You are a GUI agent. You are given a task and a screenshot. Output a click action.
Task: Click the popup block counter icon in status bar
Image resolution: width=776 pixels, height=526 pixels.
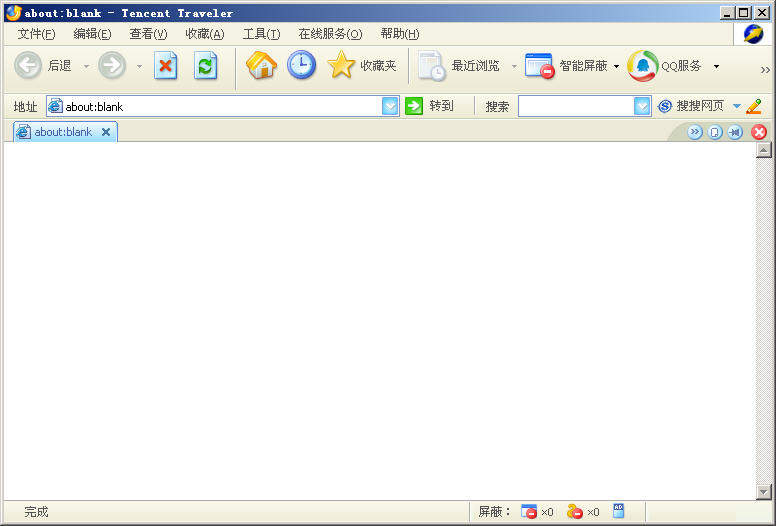pos(529,511)
